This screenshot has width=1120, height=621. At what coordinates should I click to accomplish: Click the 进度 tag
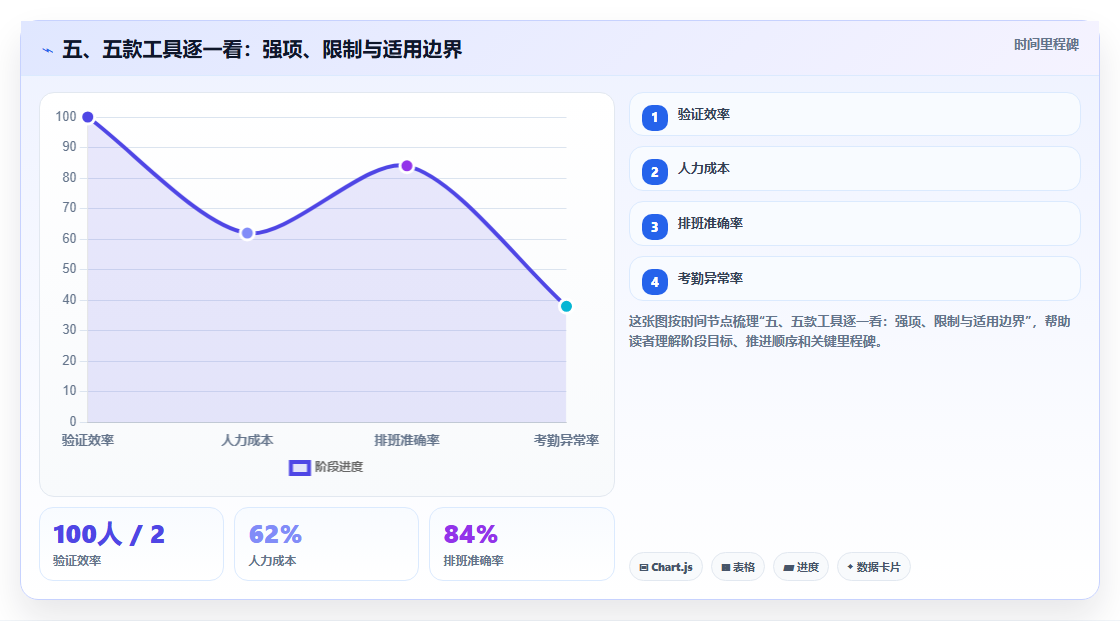pyautogui.click(x=801, y=567)
